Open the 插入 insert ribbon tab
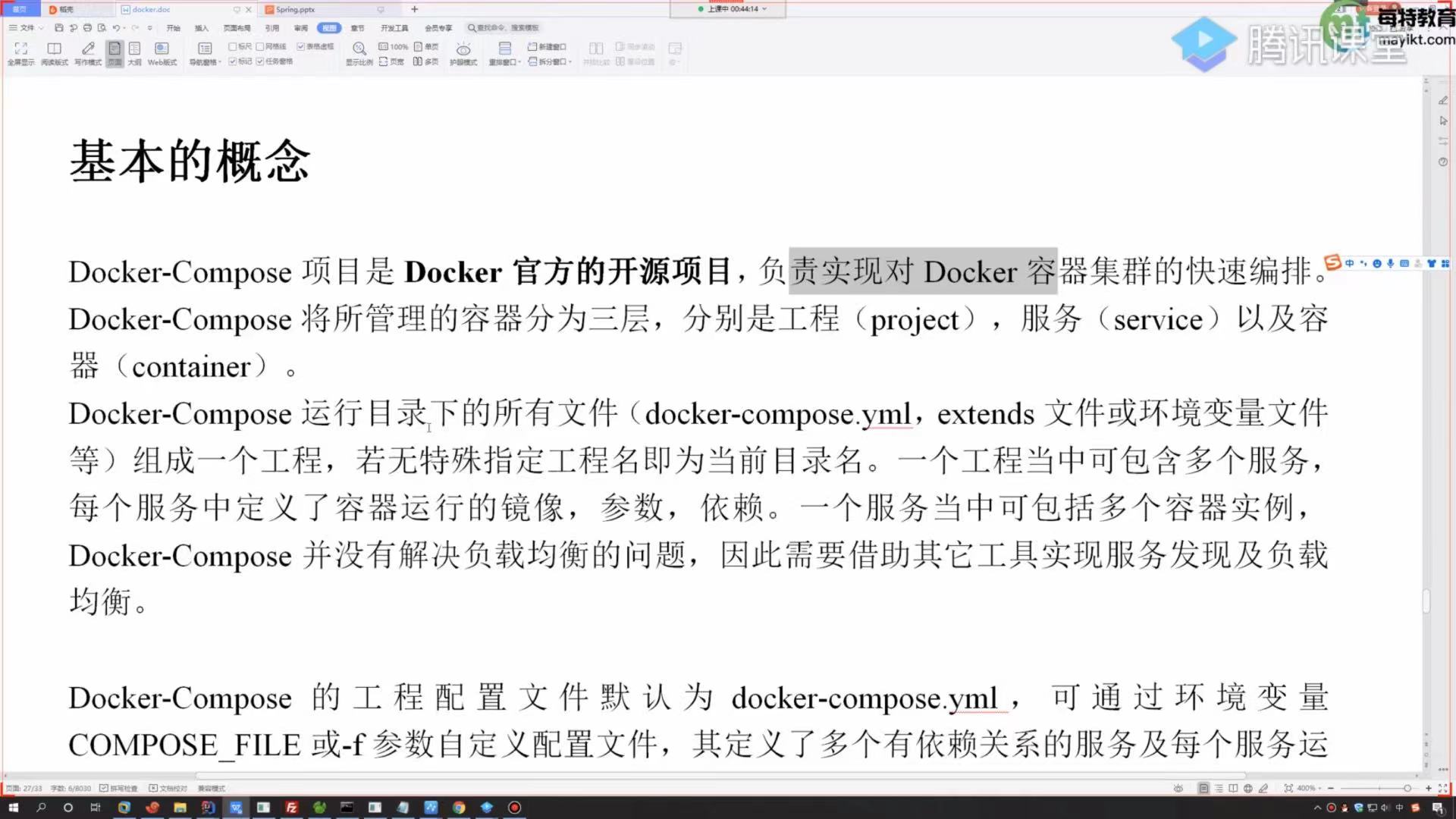 coord(201,28)
